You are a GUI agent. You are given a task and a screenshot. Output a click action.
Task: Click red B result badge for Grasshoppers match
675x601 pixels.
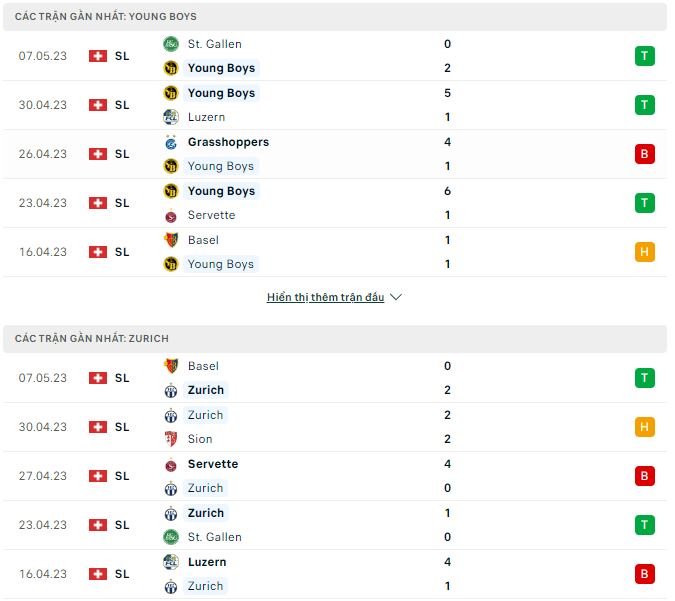pyautogui.click(x=645, y=154)
